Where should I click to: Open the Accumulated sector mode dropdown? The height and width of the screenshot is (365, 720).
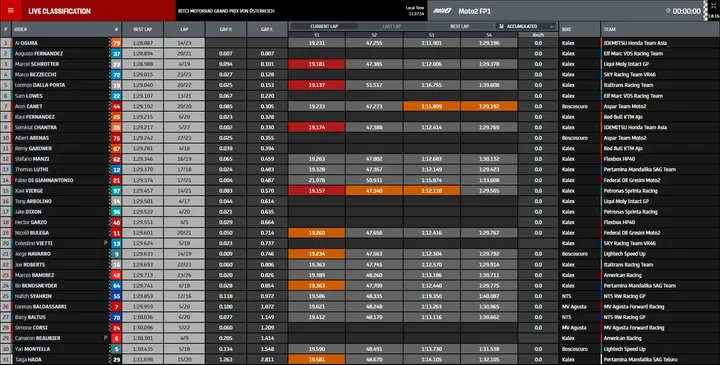526,27
